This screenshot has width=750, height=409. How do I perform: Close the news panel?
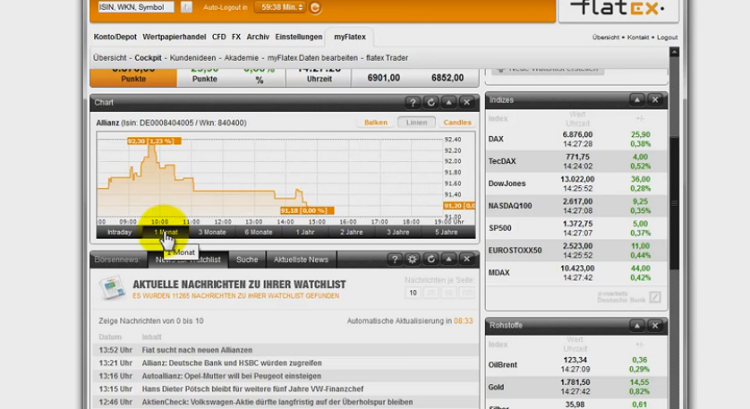[x=467, y=259]
